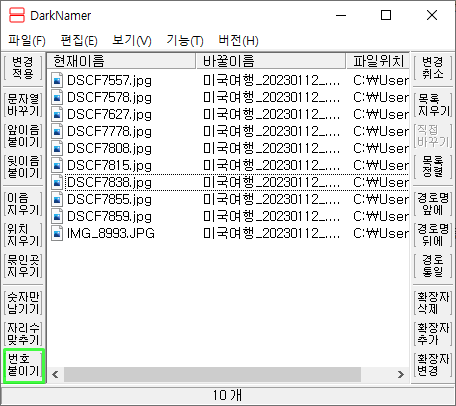Viewport: 456px width, 406px height.
Task: Sort by the 파일위치 column header
Action: 378,61
